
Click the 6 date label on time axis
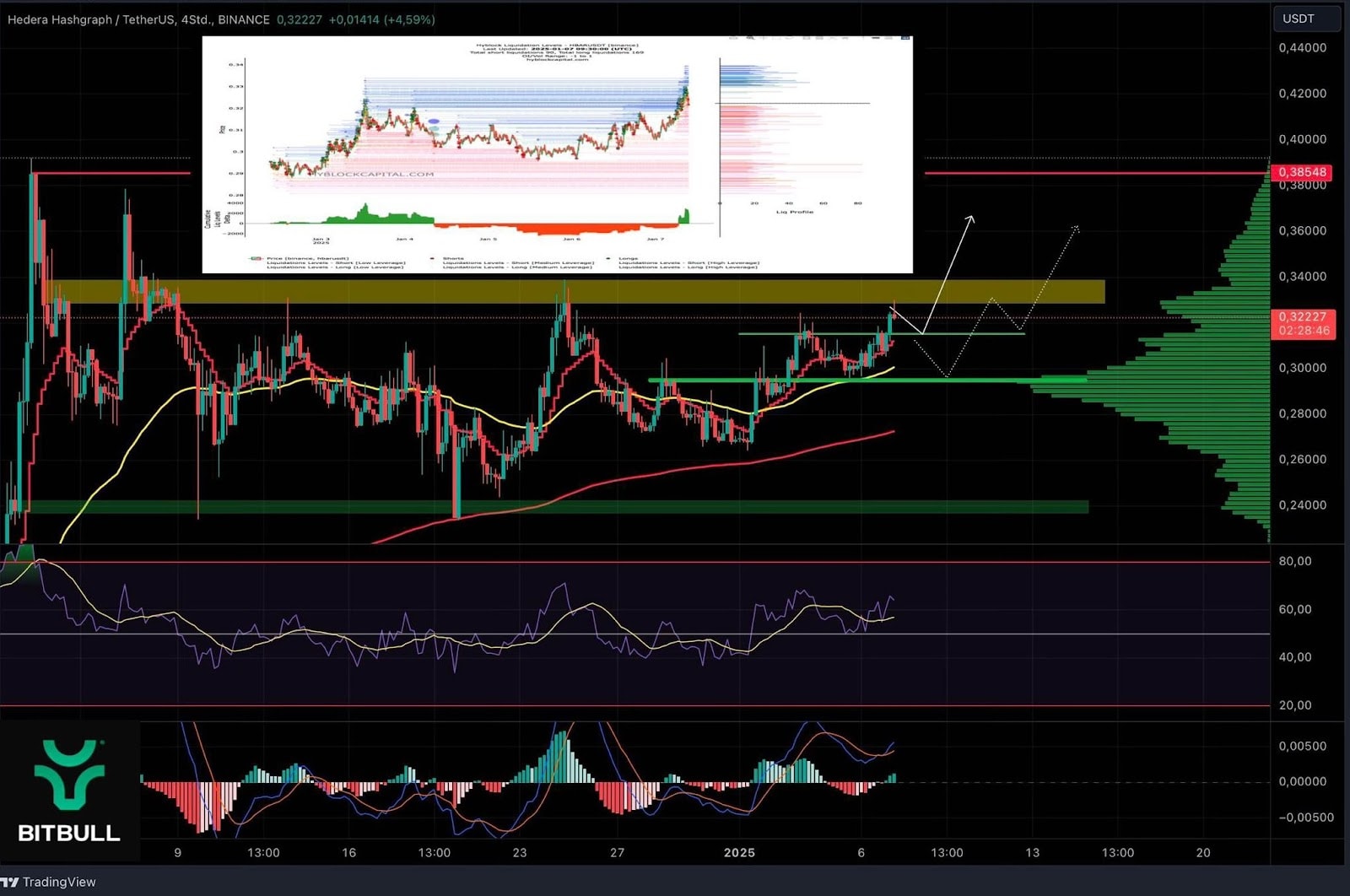(861, 853)
